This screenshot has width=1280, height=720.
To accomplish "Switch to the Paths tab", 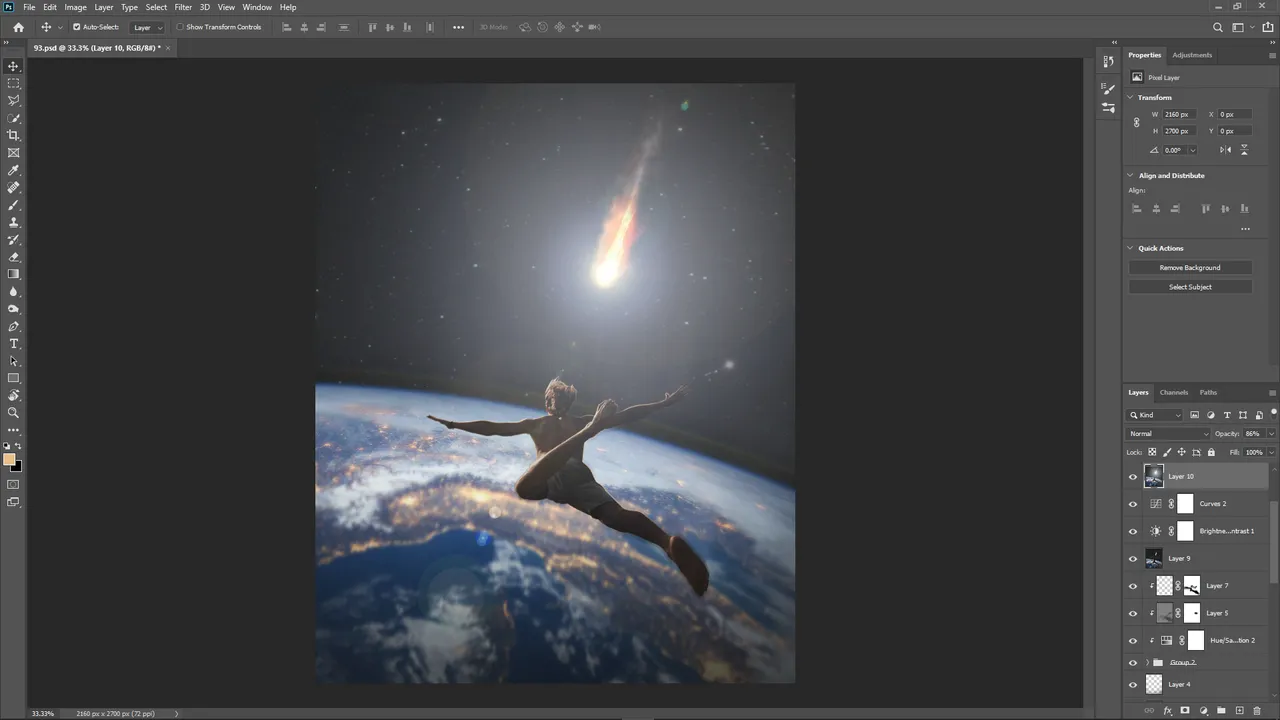I will (1208, 392).
